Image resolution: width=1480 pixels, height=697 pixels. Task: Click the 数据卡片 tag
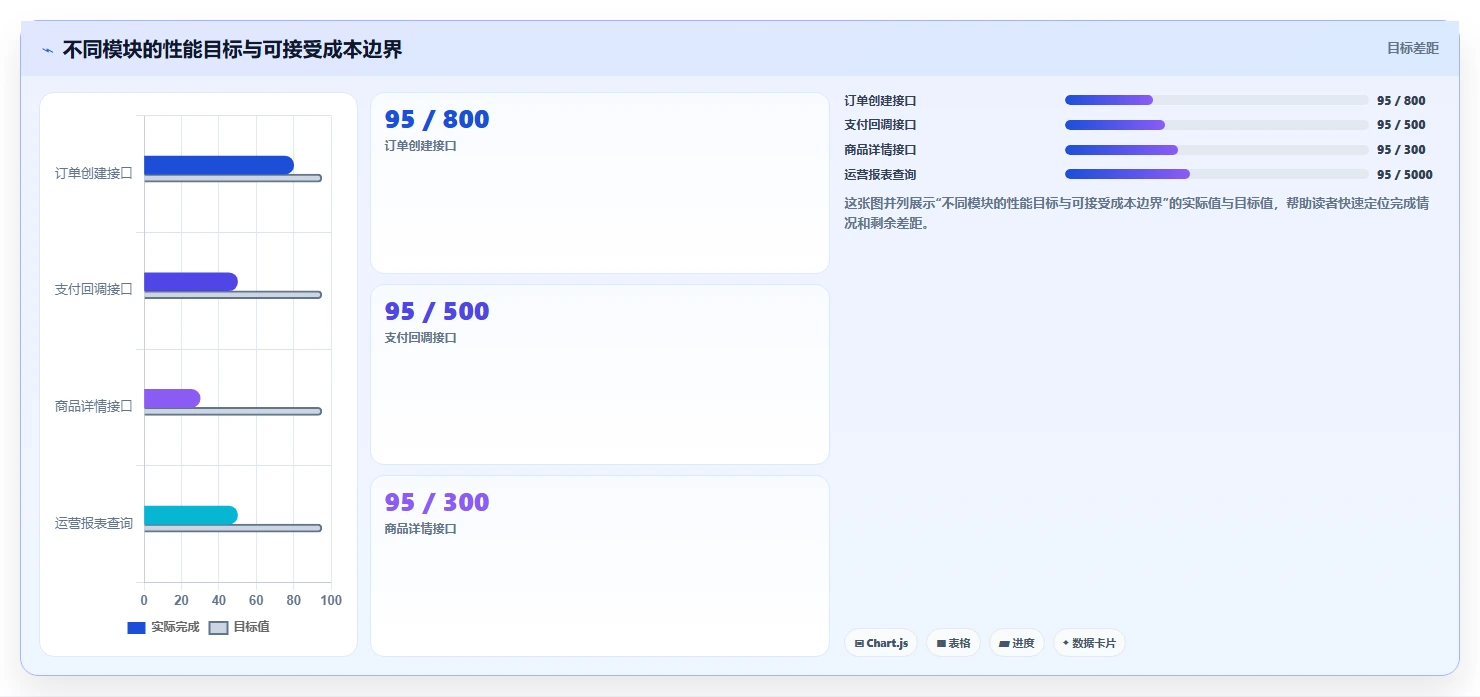coord(1089,643)
